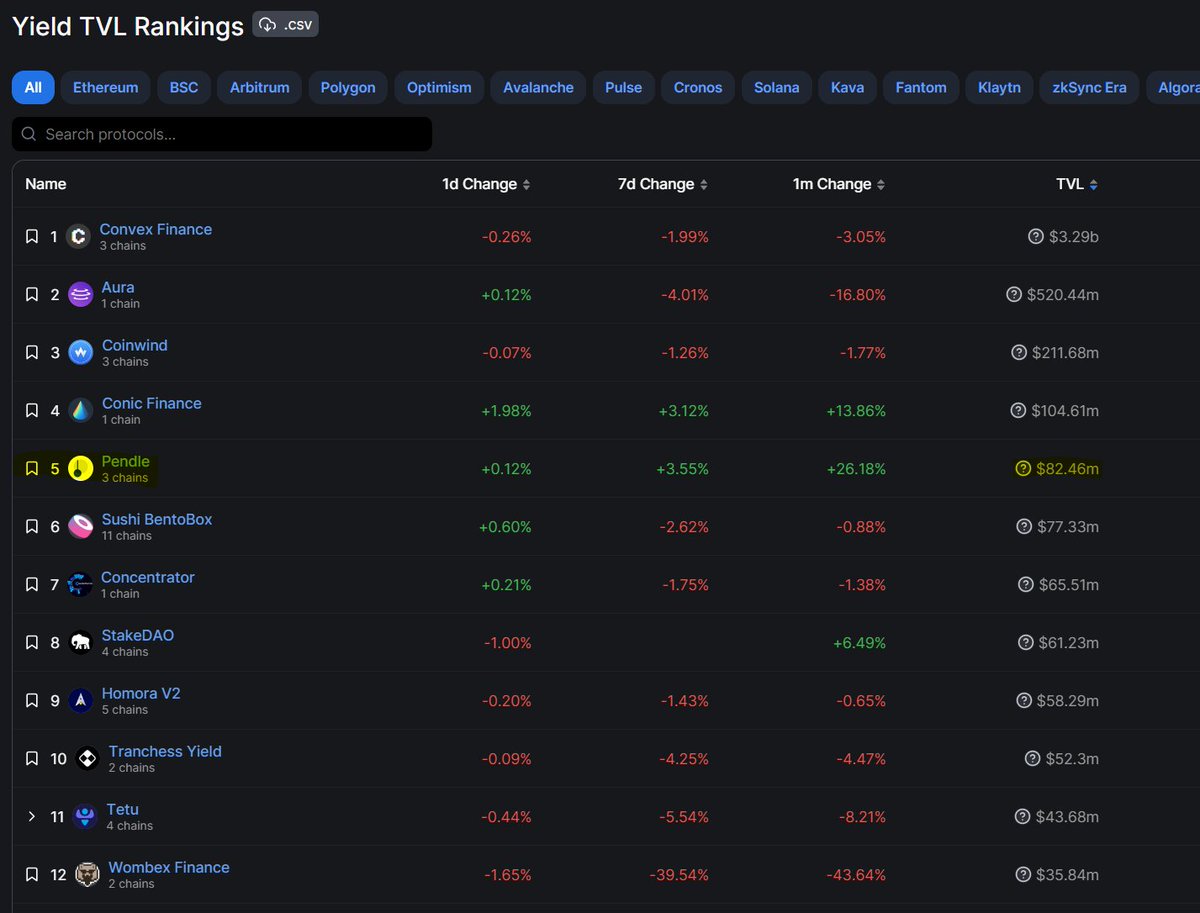Filter by Cronos chain

coord(698,87)
